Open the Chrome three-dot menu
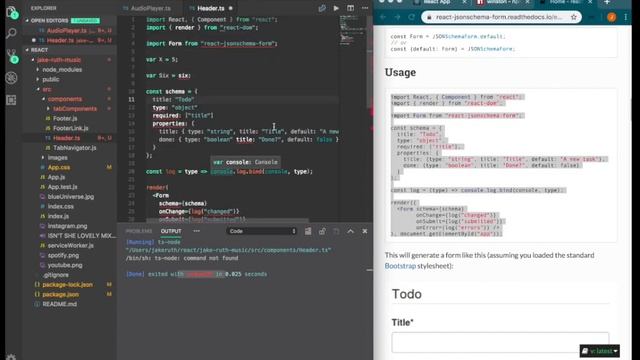 (626, 17)
